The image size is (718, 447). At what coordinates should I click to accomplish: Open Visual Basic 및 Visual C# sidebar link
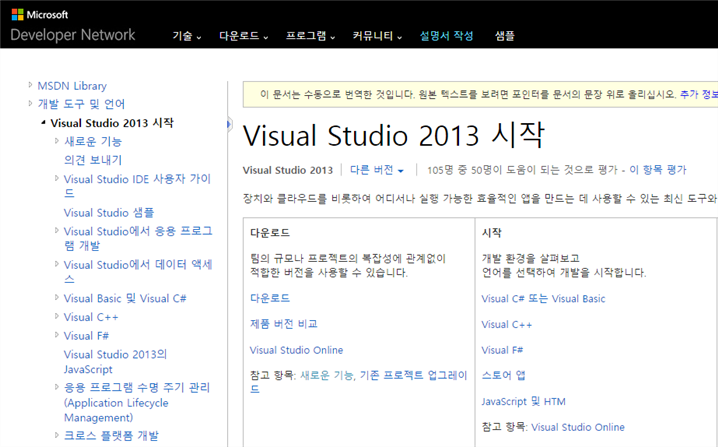pyautogui.click(x=125, y=299)
